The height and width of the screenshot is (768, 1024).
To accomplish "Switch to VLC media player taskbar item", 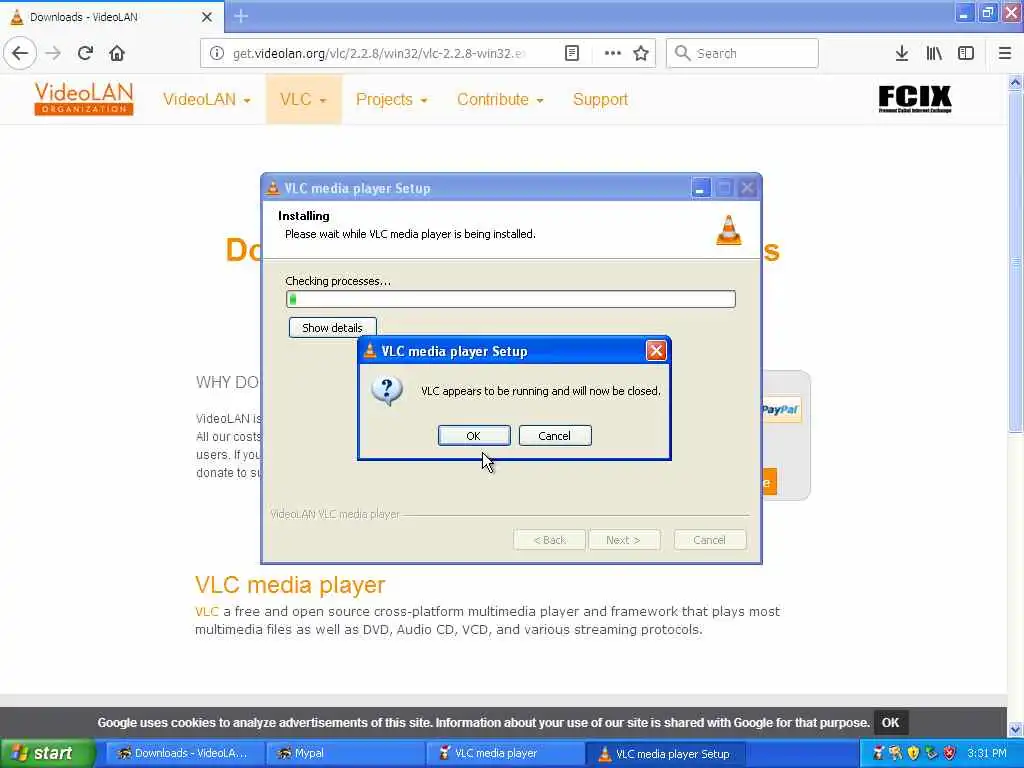I will (506, 754).
